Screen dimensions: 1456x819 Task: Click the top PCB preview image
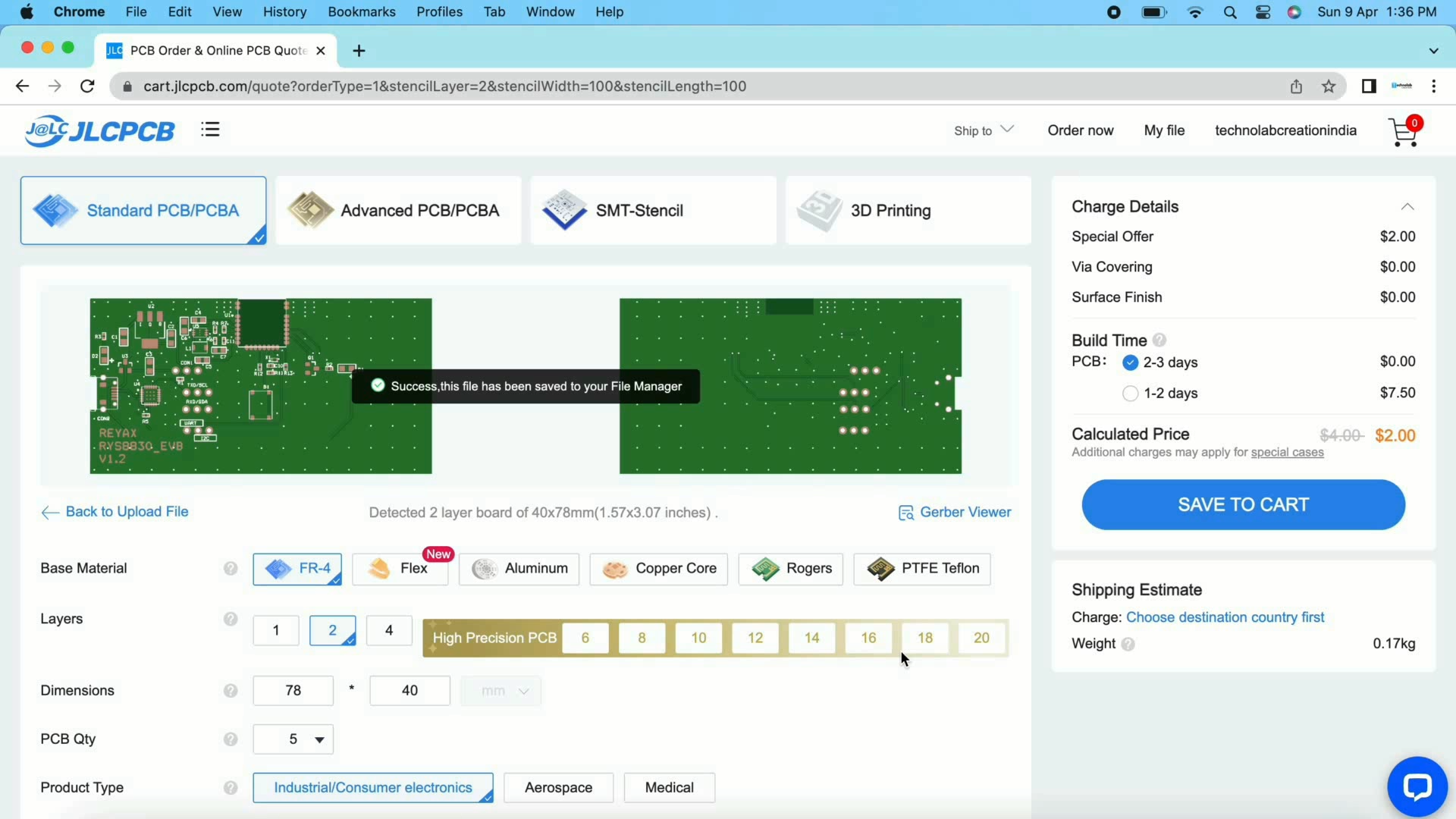[261, 386]
